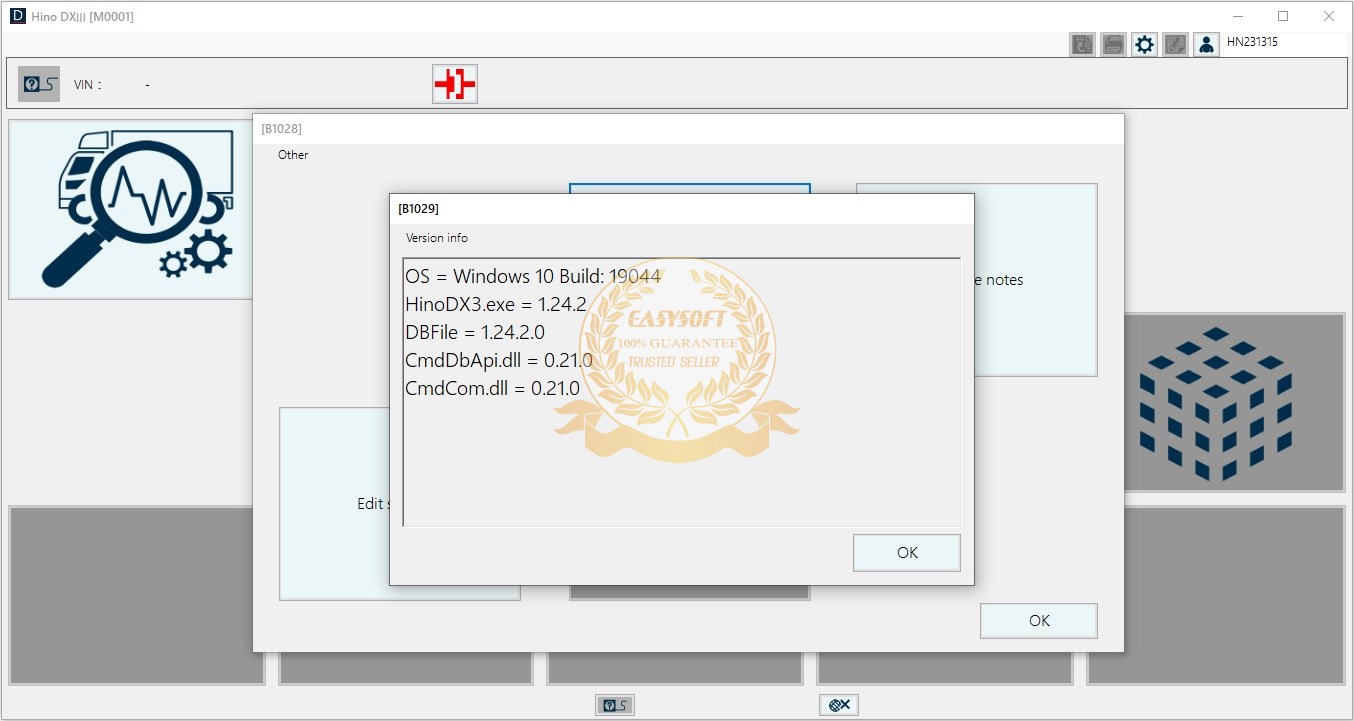This screenshot has height=721, width=1354.
Task: Click the greyed printer icon in top toolbar
Action: point(1113,44)
